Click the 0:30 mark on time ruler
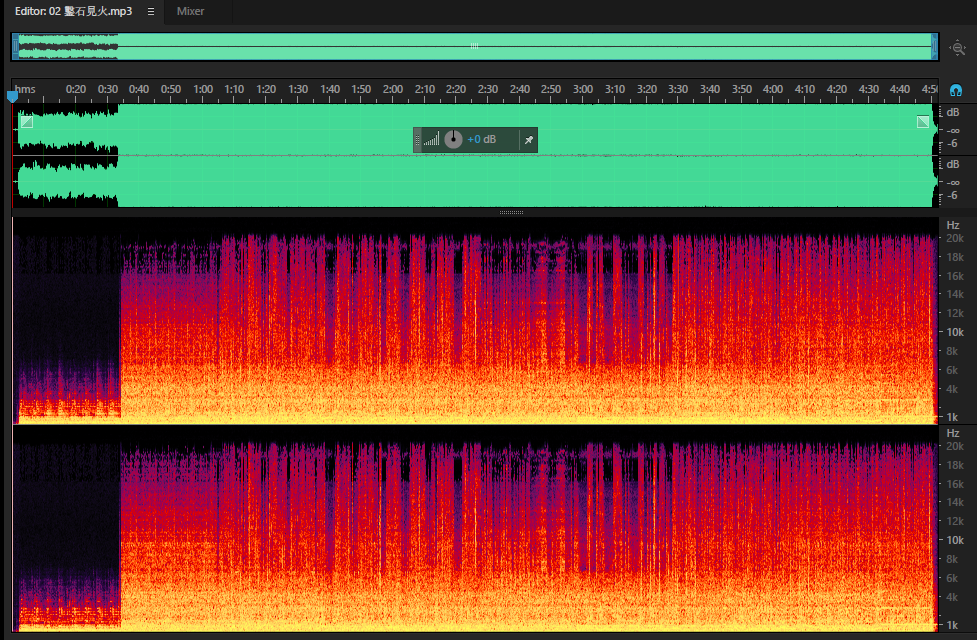Screen dimensions: 977x640 pos(108,89)
